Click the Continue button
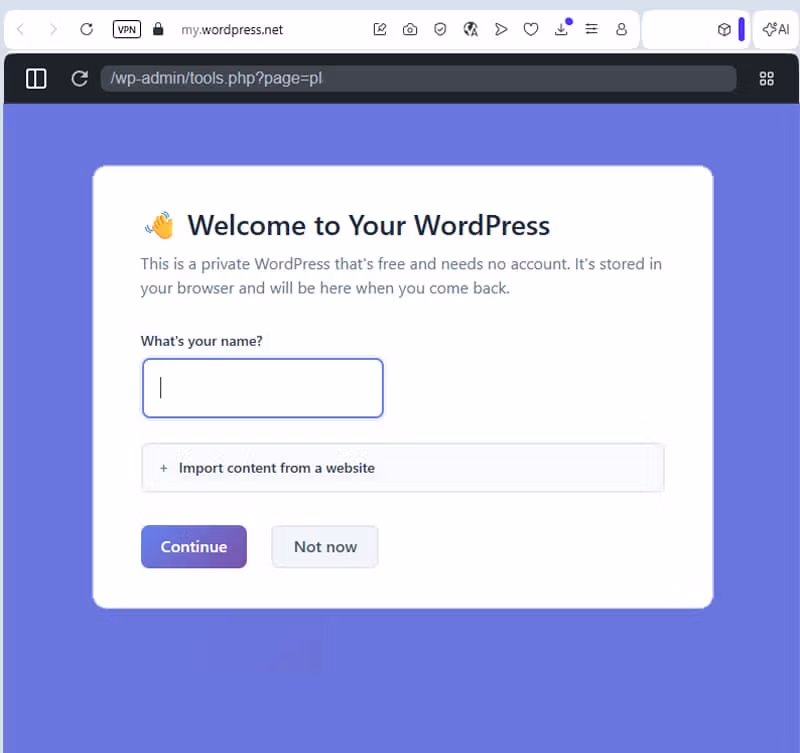 pos(194,546)
